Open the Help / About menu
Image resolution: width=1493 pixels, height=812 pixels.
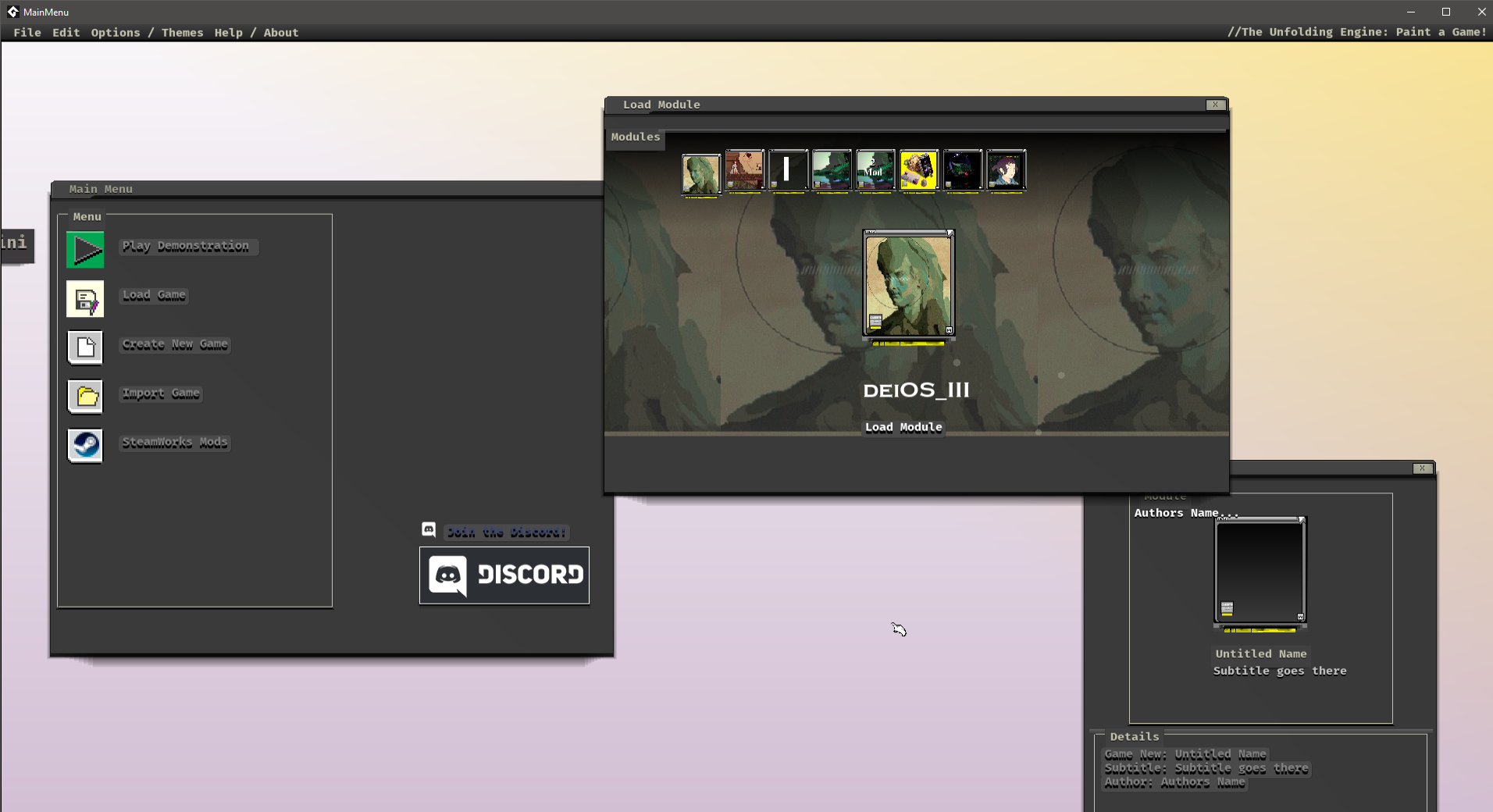(256, 33)
